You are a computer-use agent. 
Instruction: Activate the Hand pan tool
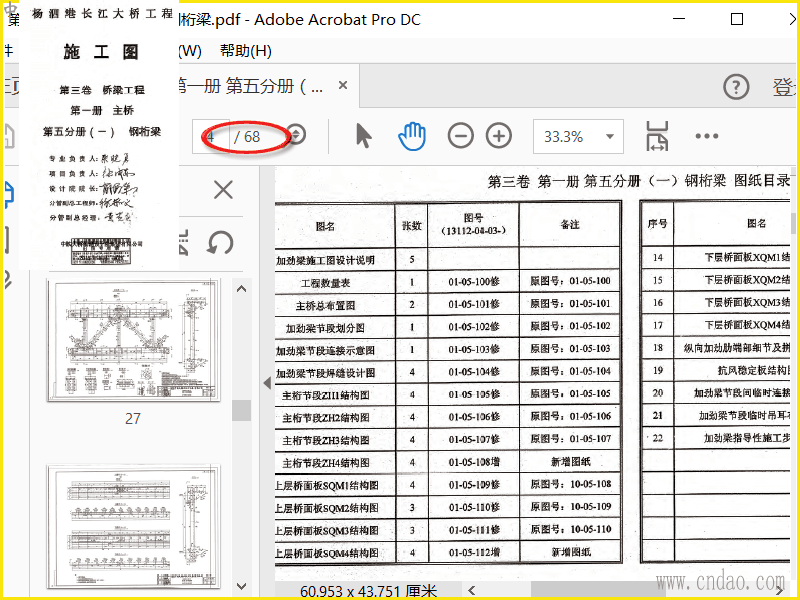411,136
